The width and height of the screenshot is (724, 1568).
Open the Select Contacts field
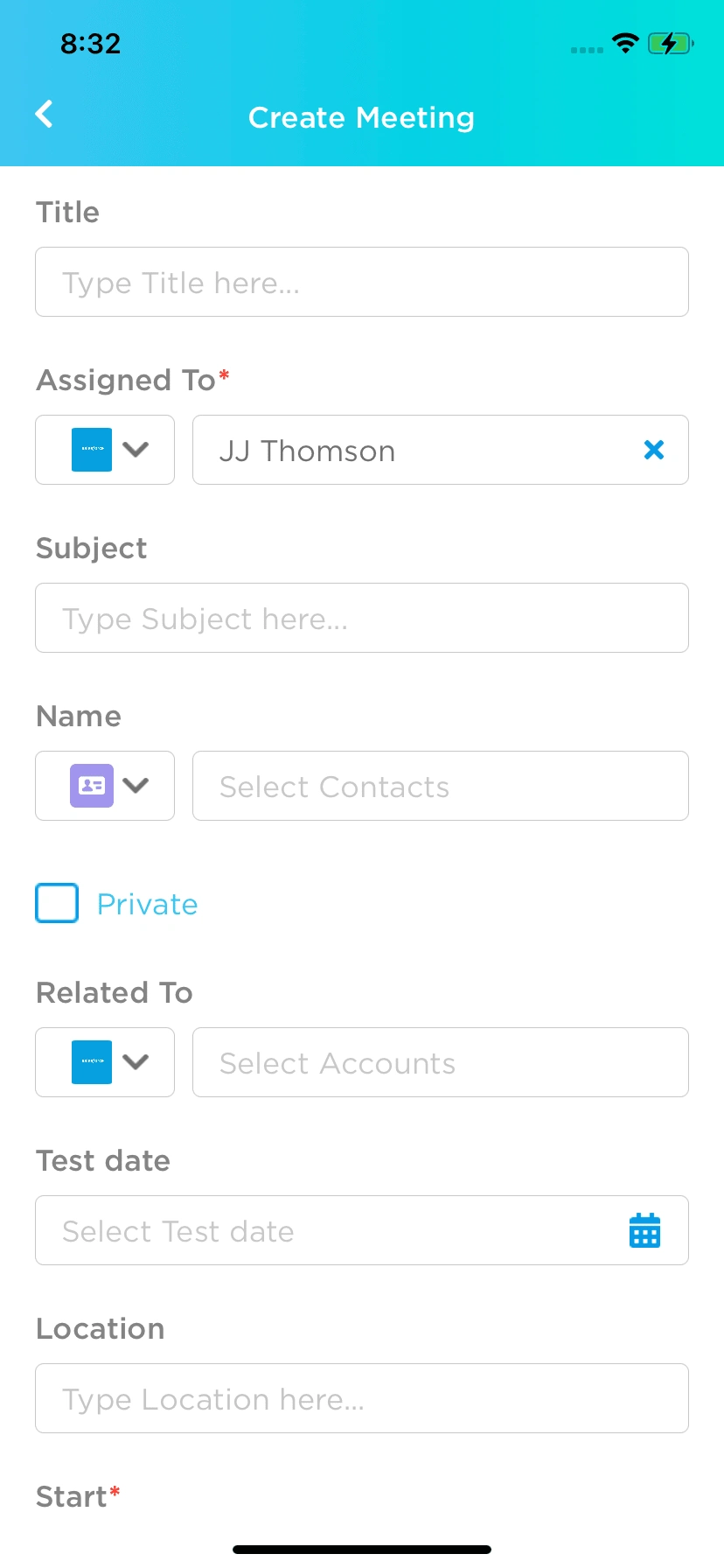[x=440, y=786]
